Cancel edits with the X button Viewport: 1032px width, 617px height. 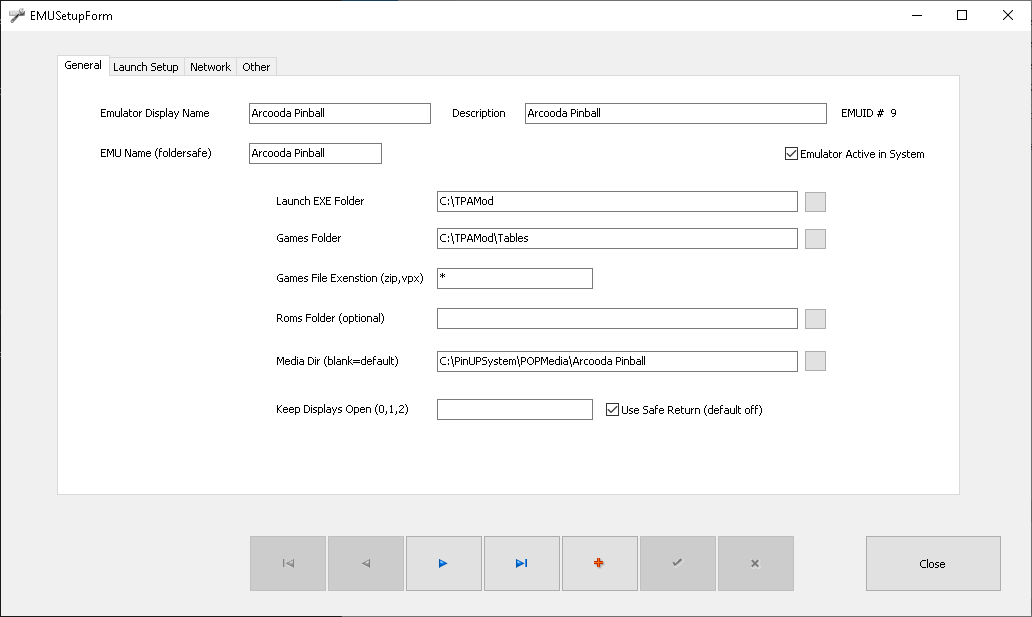click(755, 564)
